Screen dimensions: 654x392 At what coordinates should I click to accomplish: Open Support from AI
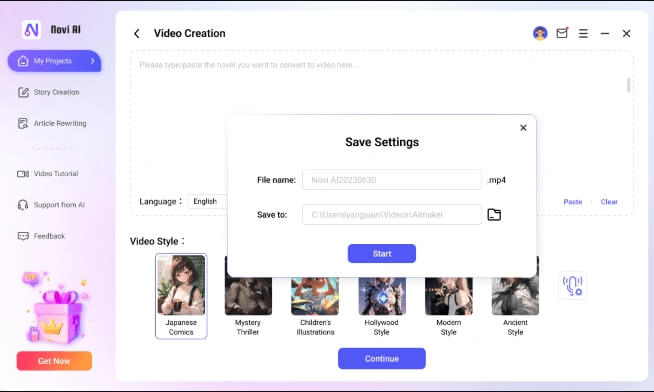click(x=51, y=205)
